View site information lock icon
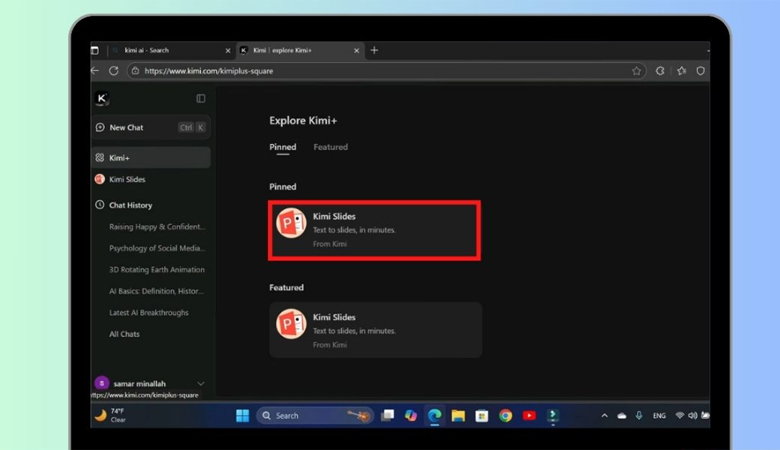Viewport: 780px width, 450px height. tap(135, 71)
